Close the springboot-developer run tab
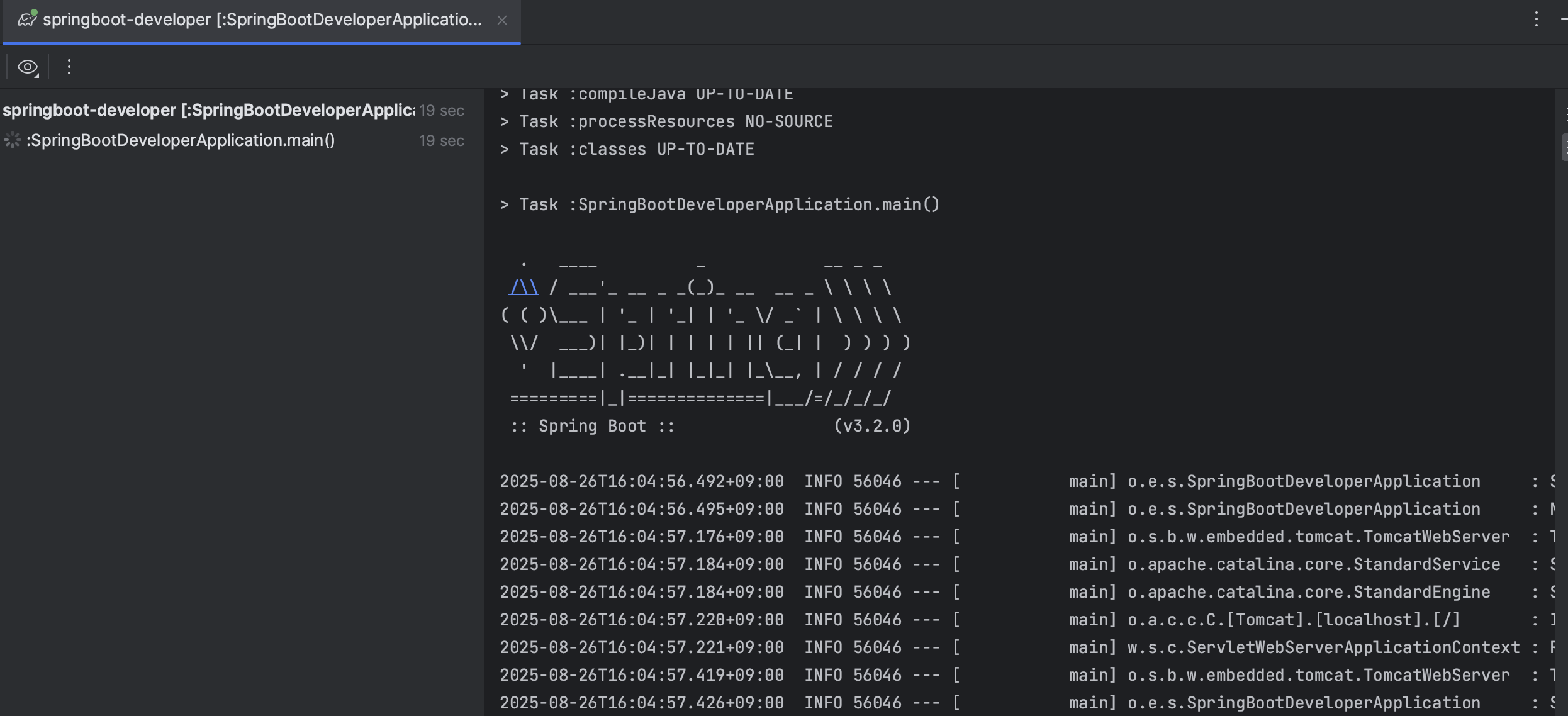Screen dimensions: 1568x716 click(501, 20)
